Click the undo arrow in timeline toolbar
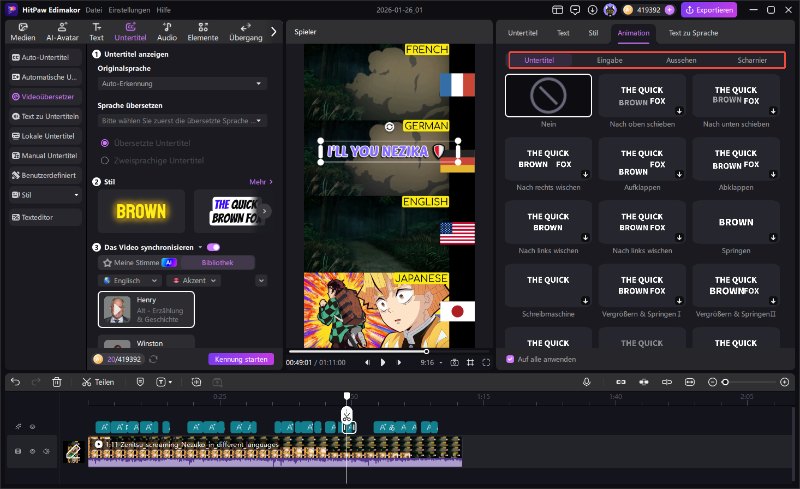 pos(14,382)
